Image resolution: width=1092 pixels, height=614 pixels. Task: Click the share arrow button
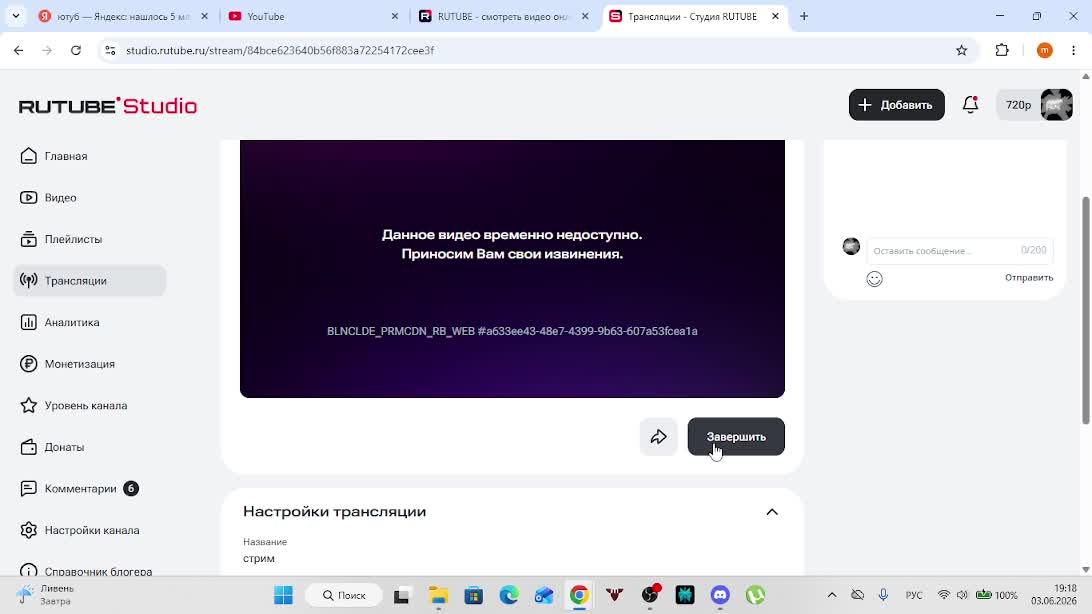(658, 436)
